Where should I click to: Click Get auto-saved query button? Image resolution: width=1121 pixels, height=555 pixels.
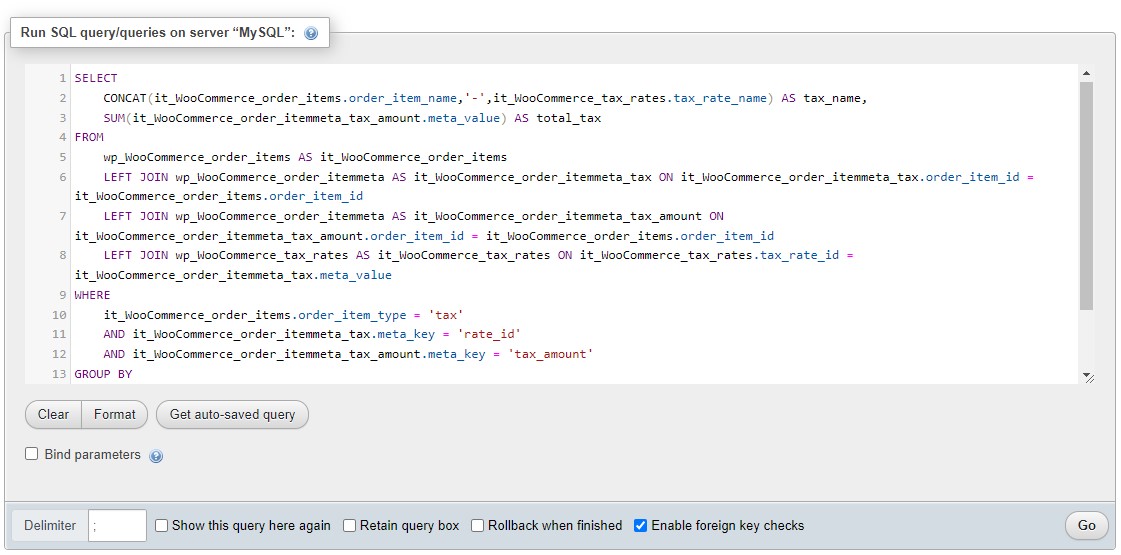pos(232,415)
